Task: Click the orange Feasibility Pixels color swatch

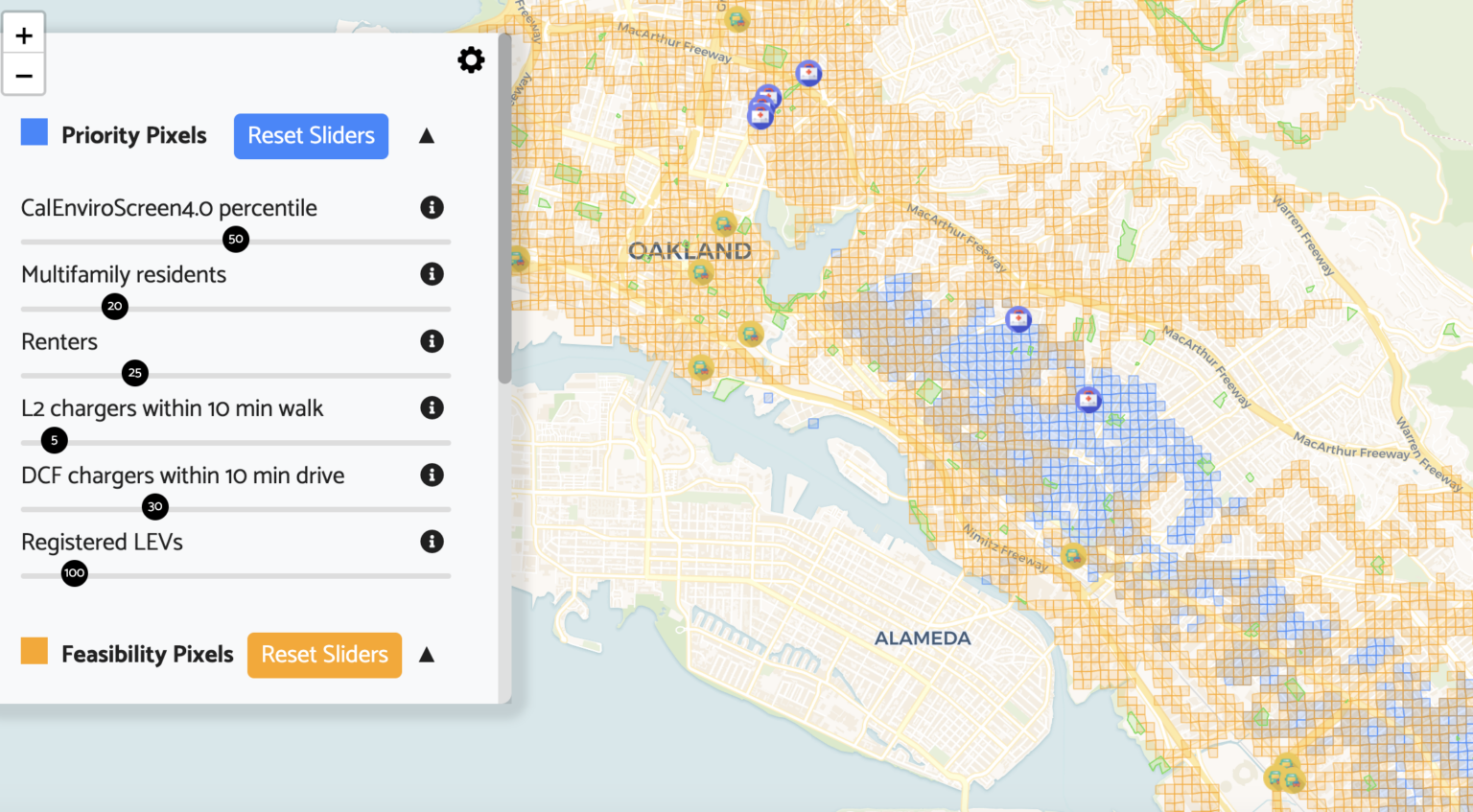Action: tap(35, 651)
